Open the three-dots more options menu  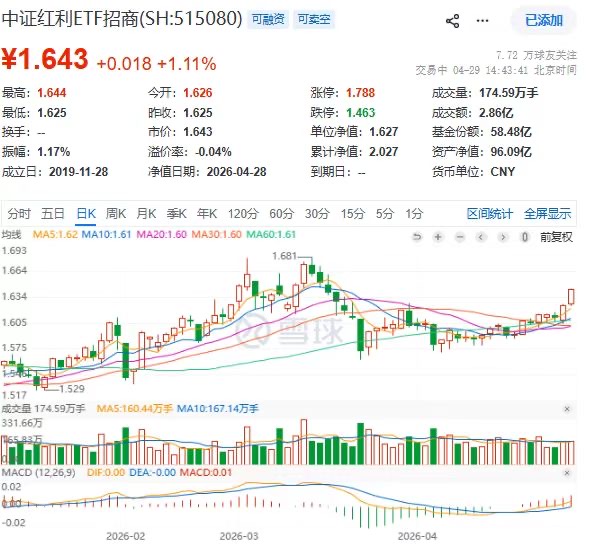(482, 20)
